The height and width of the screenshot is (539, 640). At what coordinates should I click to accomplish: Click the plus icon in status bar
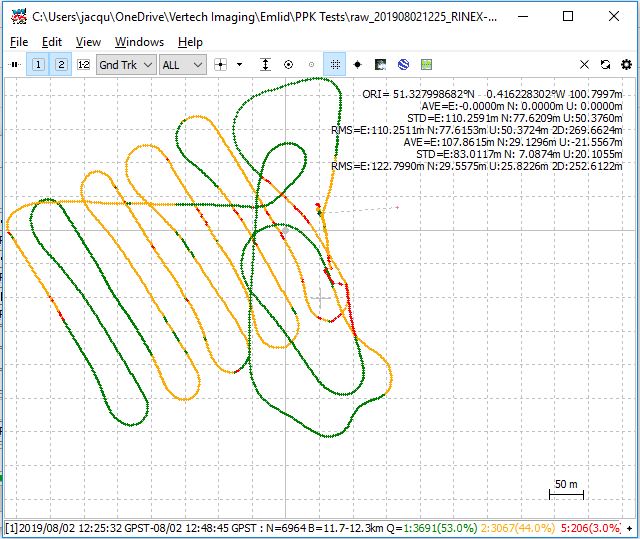tap(630, 528)
